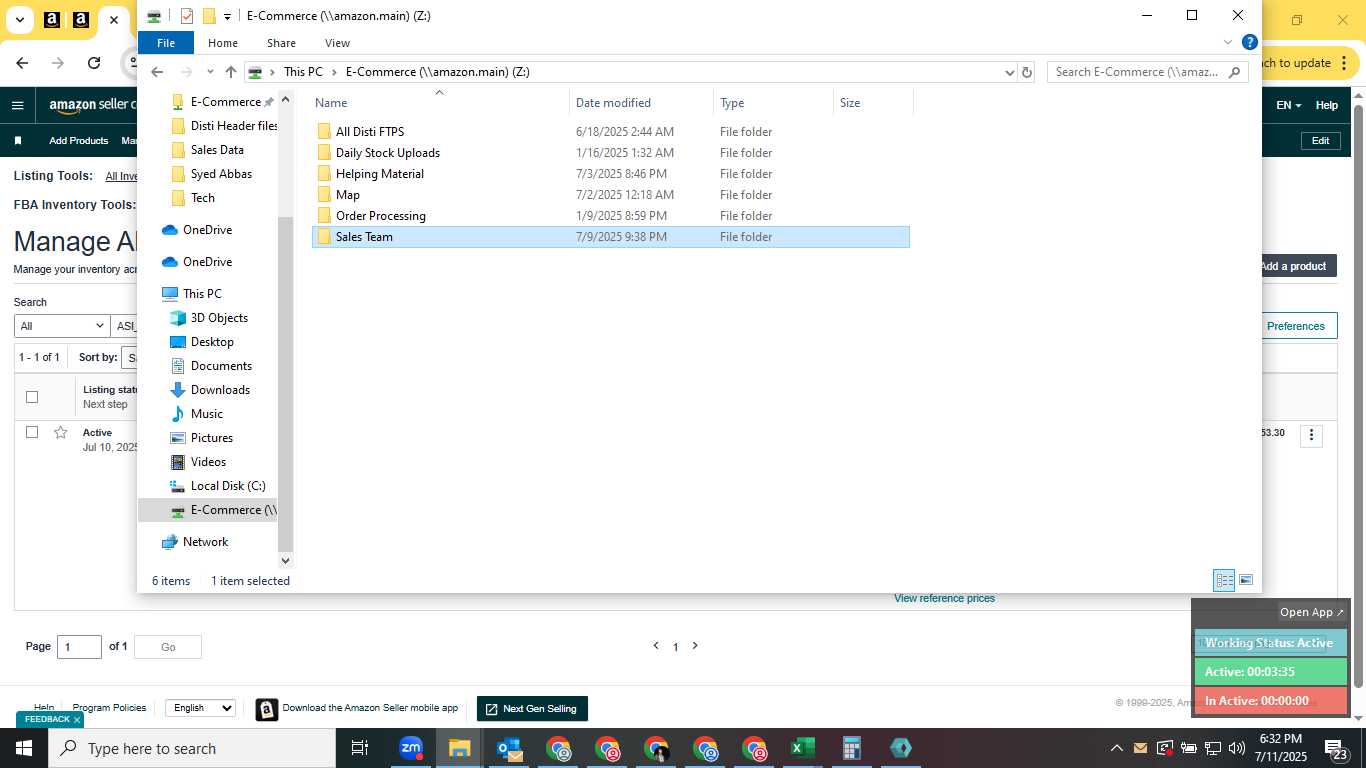The width and height of the screenshot is (1366, 768).
Task: Open the Home ribbon tab
Action: (223, 43)
